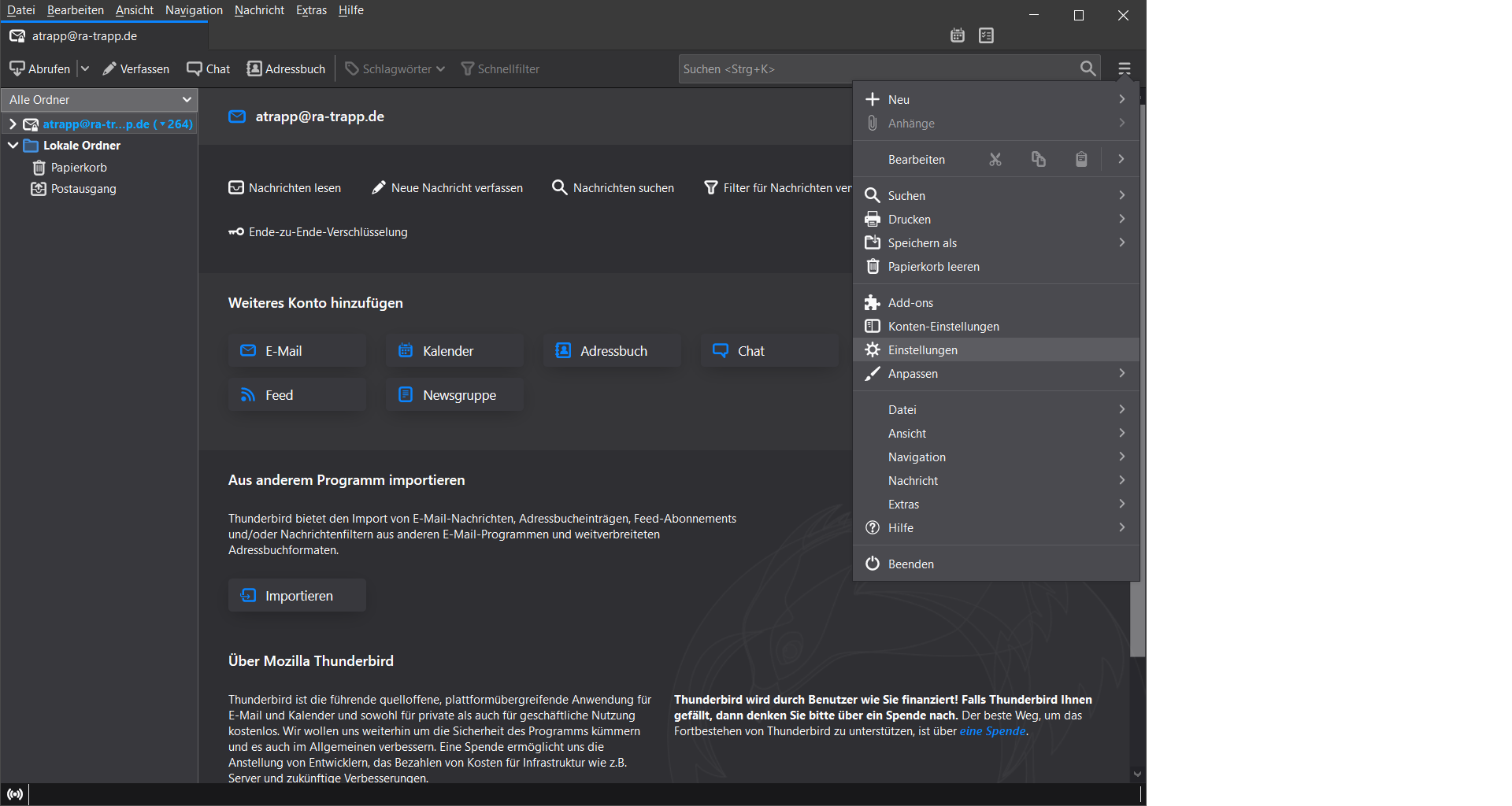1512x806 pixels.
Task: Click Nachrichten suchen
Action: pyautogui.click(x=613, y=187)
